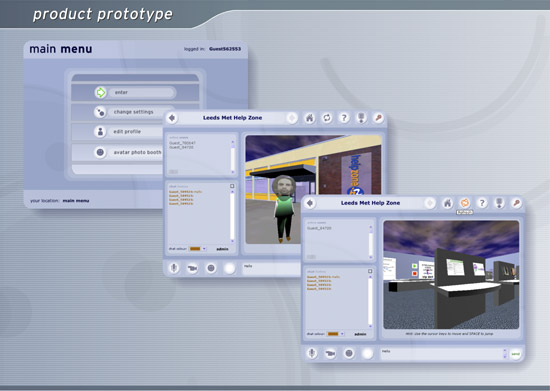The height and width of the screenshot is (391, 550).
Task: Click webcam icon in avatar-view window
Action: (192, 268)
